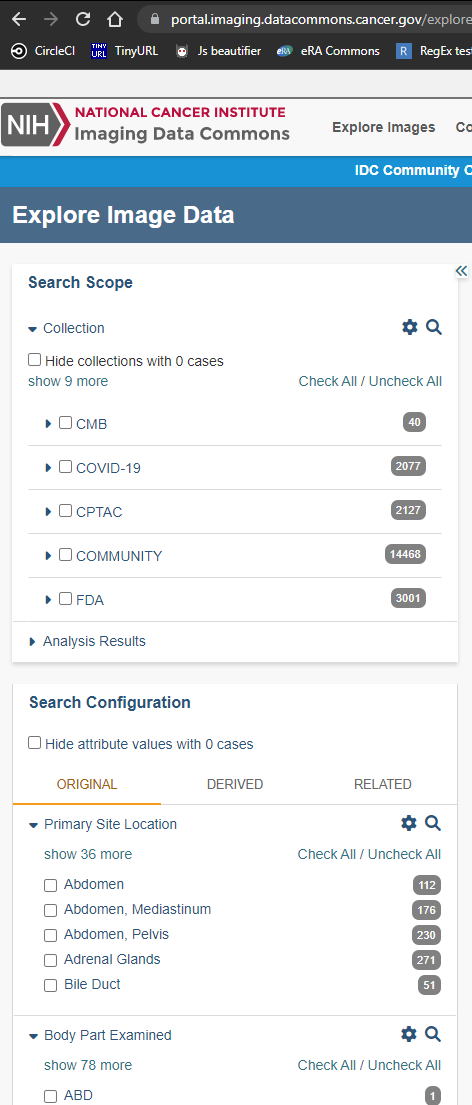Reload page with browser refresh icon
Viewport: 472px width, 1105px height.
[83, 19]
